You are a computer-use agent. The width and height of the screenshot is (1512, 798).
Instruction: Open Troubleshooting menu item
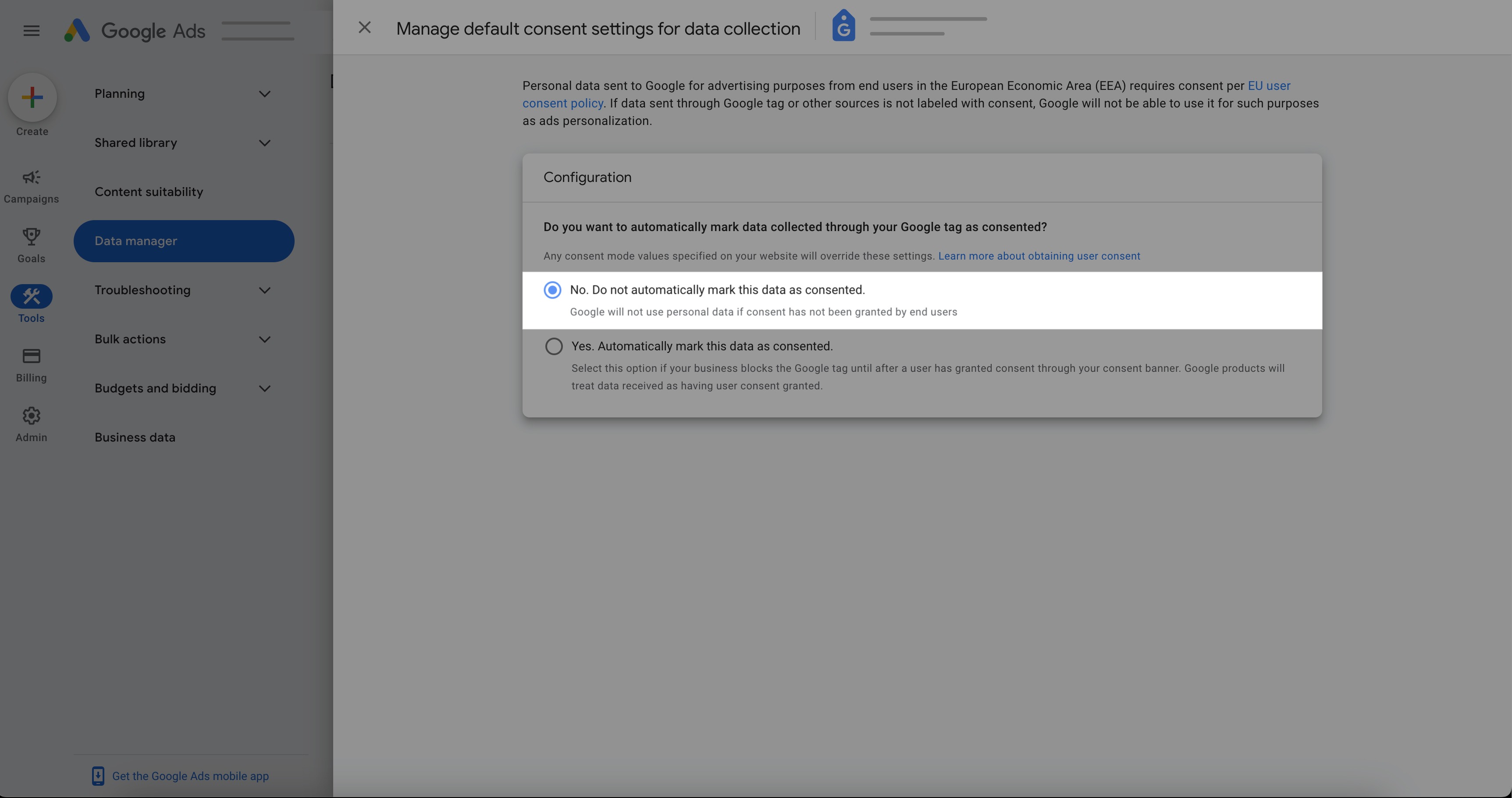tap(184, 291)
